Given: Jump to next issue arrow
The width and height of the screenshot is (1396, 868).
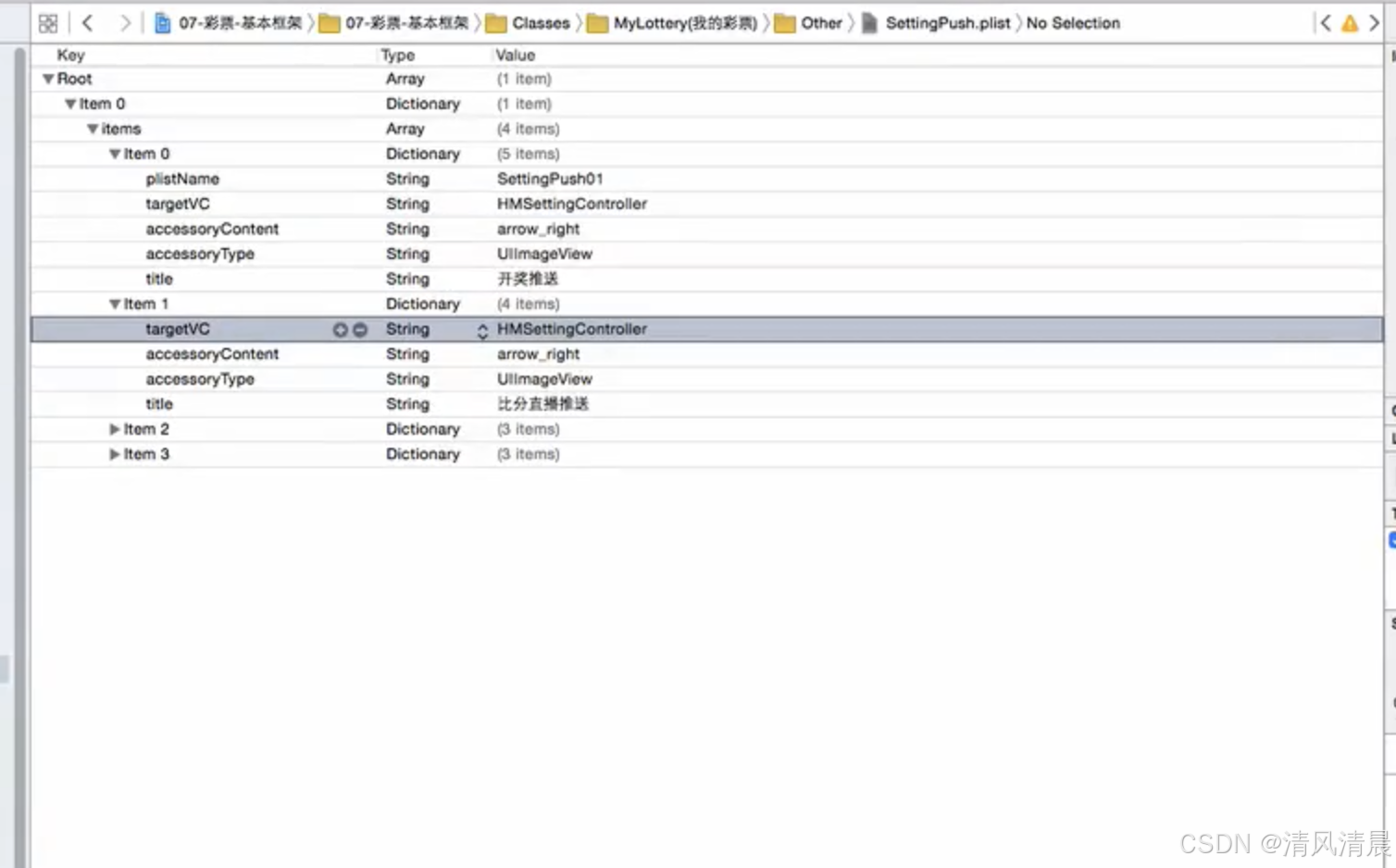Looking at the screenshot, I should [x=1374, y=23].
